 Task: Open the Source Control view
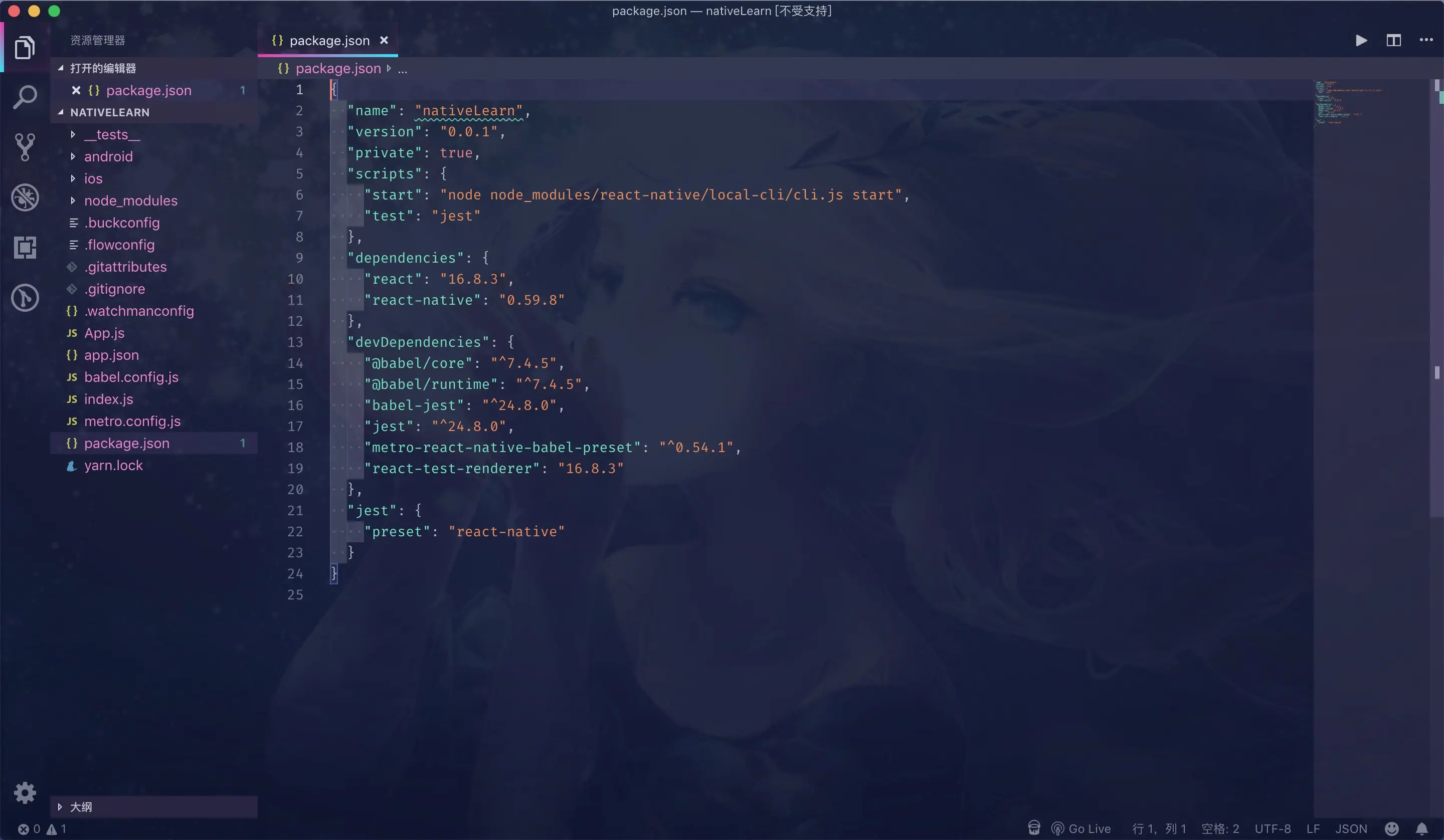point(25,147)
